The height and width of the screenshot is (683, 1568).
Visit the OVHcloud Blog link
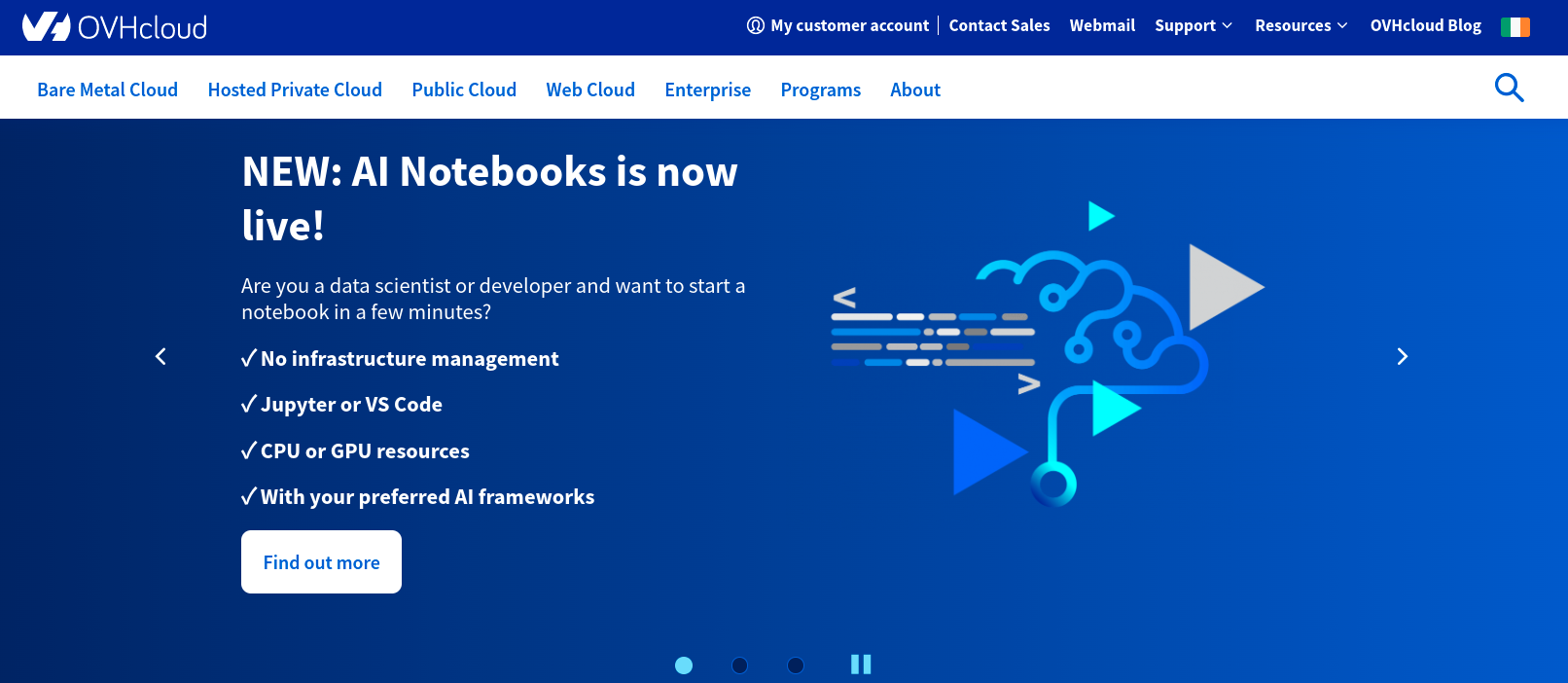(x=1426, y=25)
